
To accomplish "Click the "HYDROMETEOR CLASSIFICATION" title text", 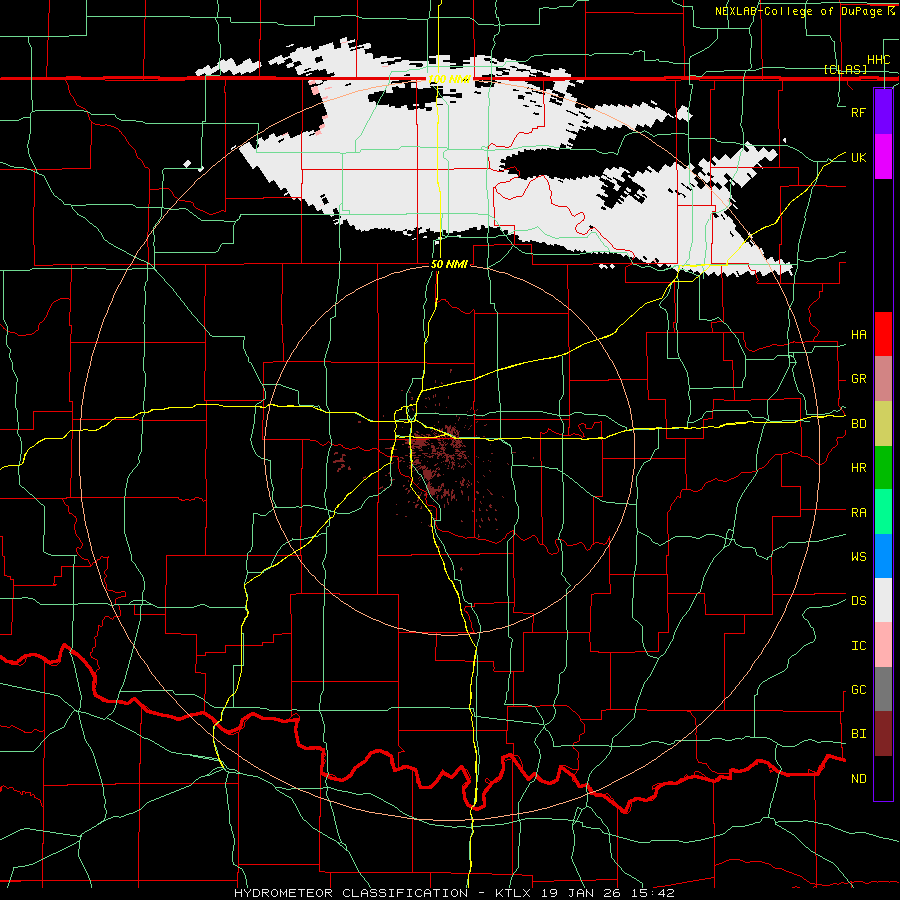I will tap(351, 893).
